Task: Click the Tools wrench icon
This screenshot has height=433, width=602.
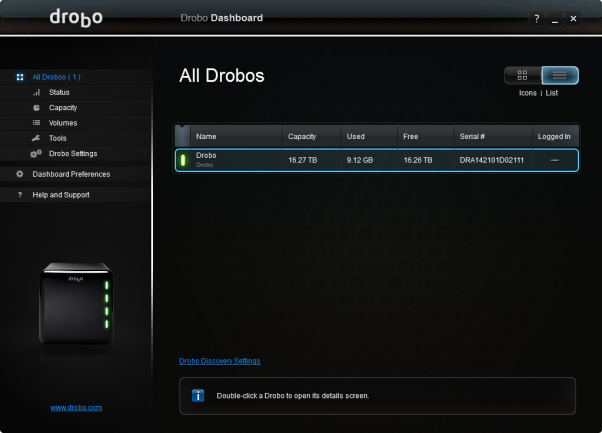Action: 36,138
